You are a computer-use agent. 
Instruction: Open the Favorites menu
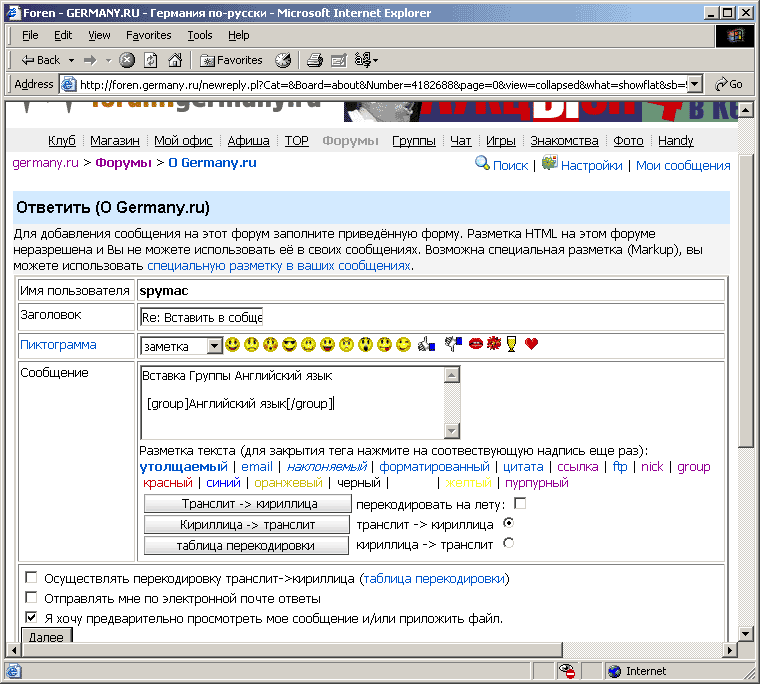[148, 35]
